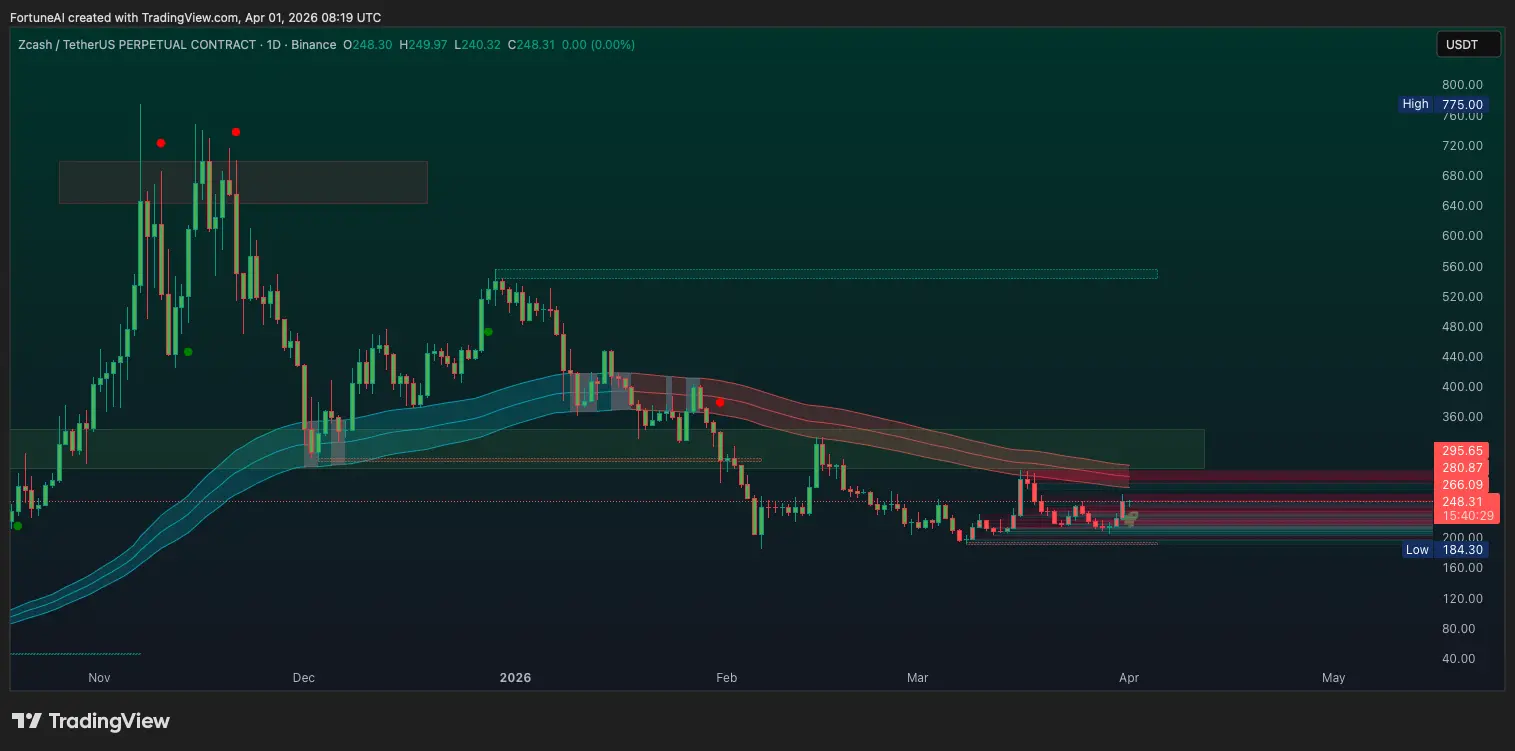Click the Apr 01, 2026 08:19 UTC timestamp
This screenshot has height=751, width=1515.
point(315,18)
